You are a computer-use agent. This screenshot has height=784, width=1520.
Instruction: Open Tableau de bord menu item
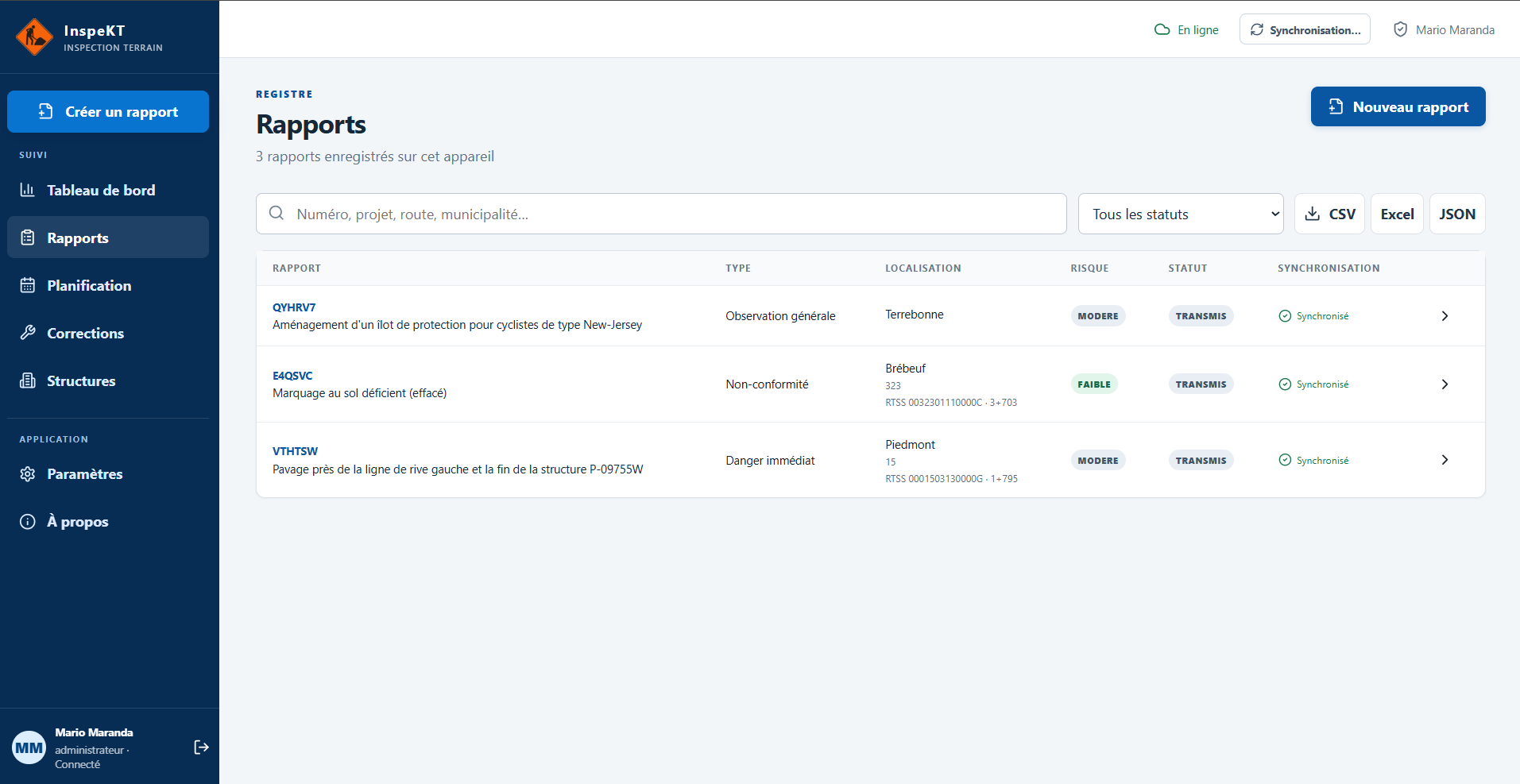[108, 190]
